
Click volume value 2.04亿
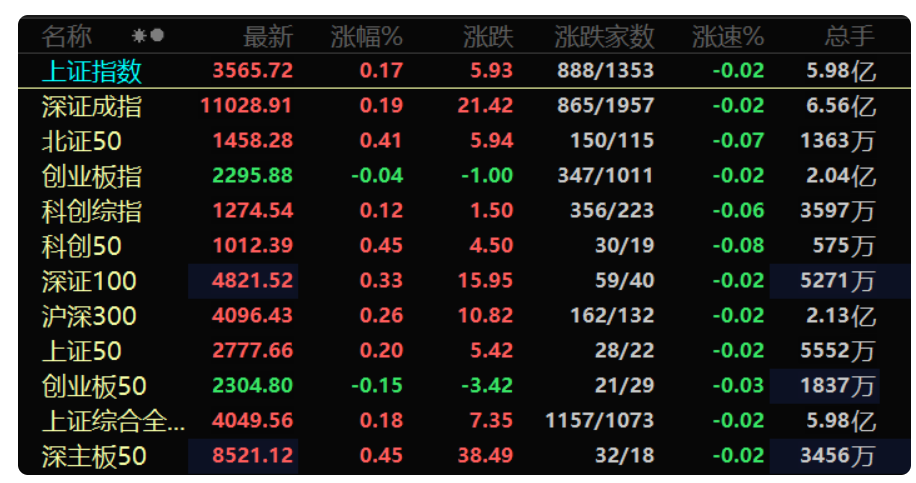(841, 176)
